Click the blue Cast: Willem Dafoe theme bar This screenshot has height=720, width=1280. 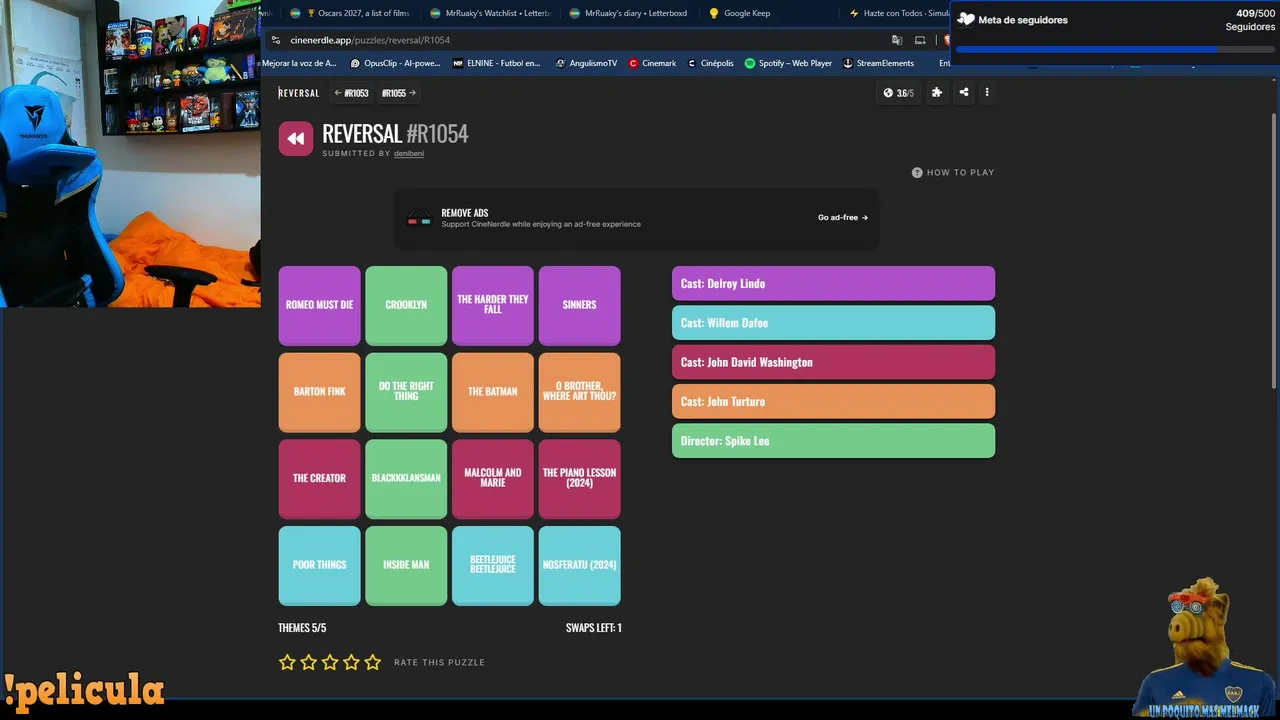tap(833, 323)
